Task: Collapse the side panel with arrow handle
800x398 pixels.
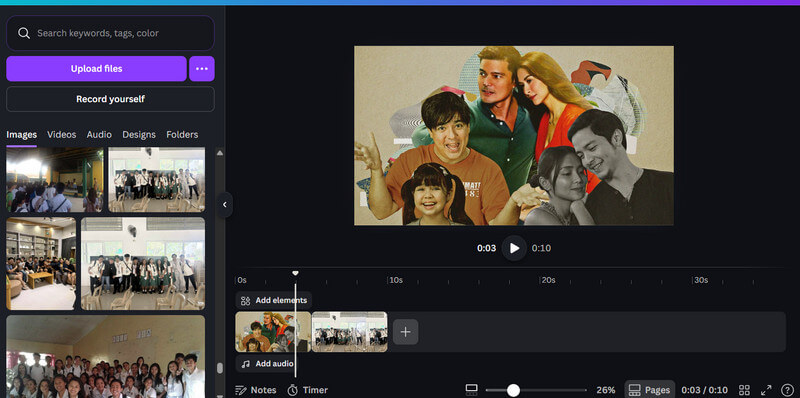Action: (225, 205)
